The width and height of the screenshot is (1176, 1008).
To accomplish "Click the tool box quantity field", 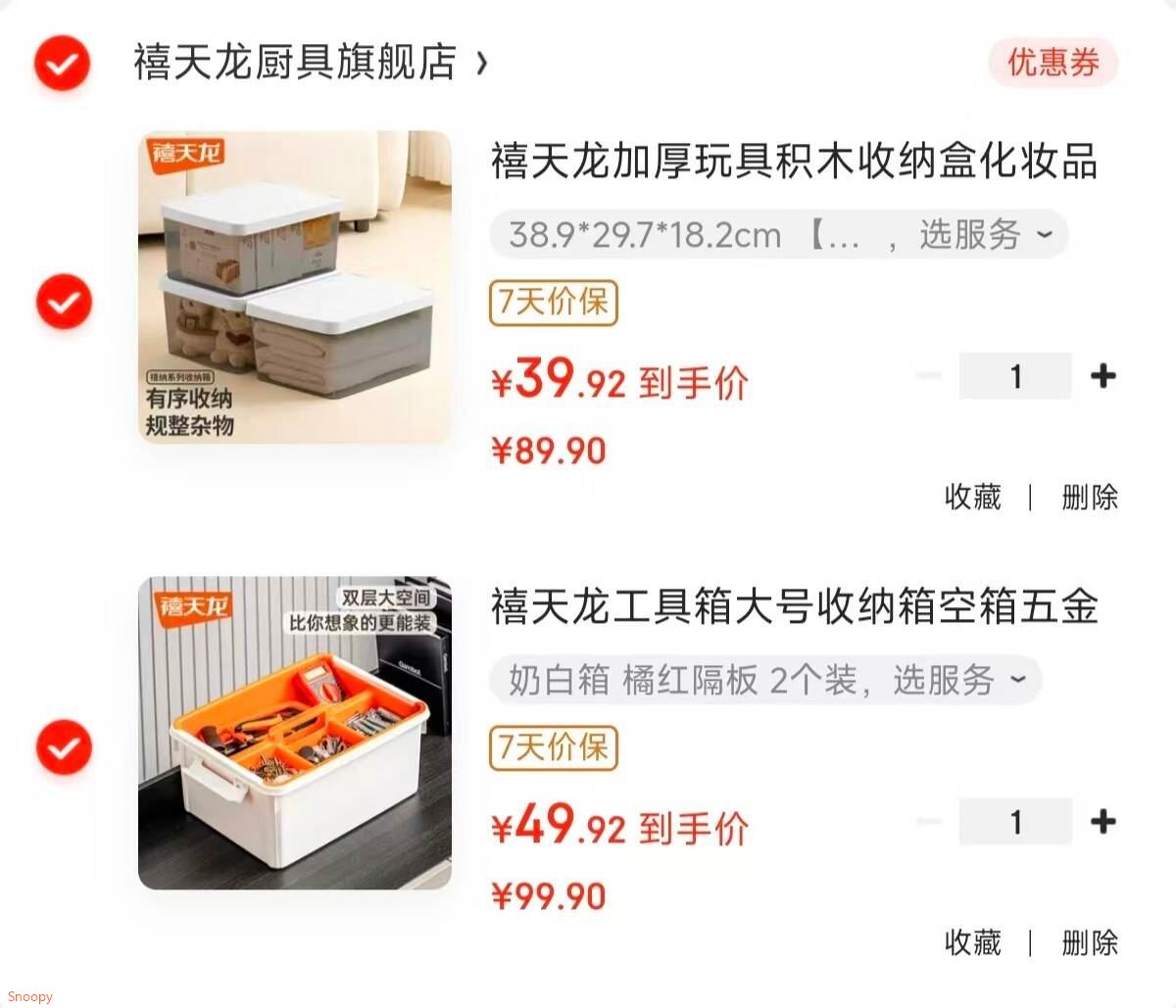I will (1015, 821).
